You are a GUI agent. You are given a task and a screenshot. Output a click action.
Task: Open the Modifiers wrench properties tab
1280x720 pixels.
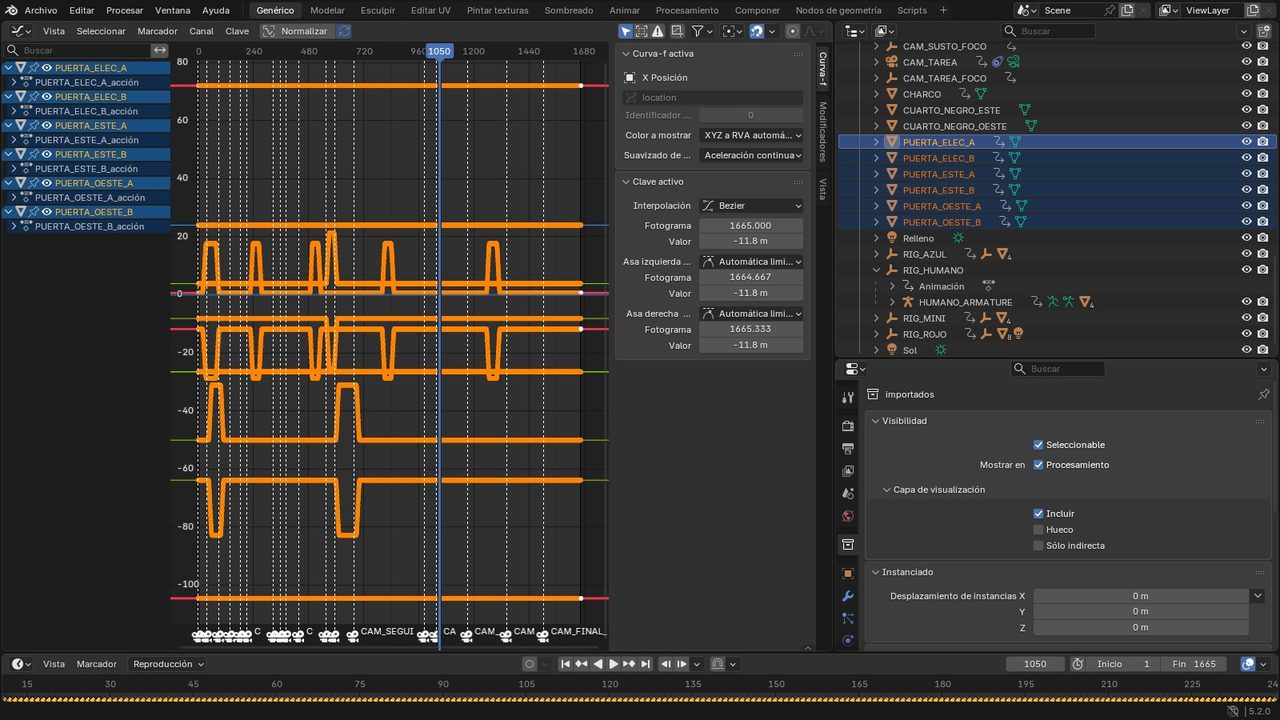click(x=848, y=596)
